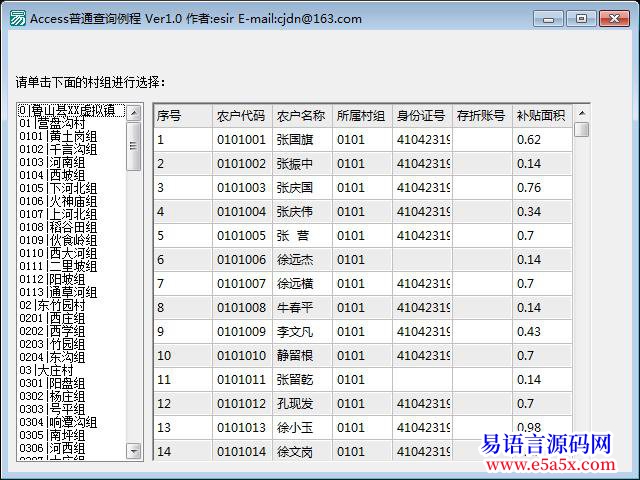The image size is (640, 480).
Task: Pick 0204 东沟组 from the list
Action: pos(59,357)
